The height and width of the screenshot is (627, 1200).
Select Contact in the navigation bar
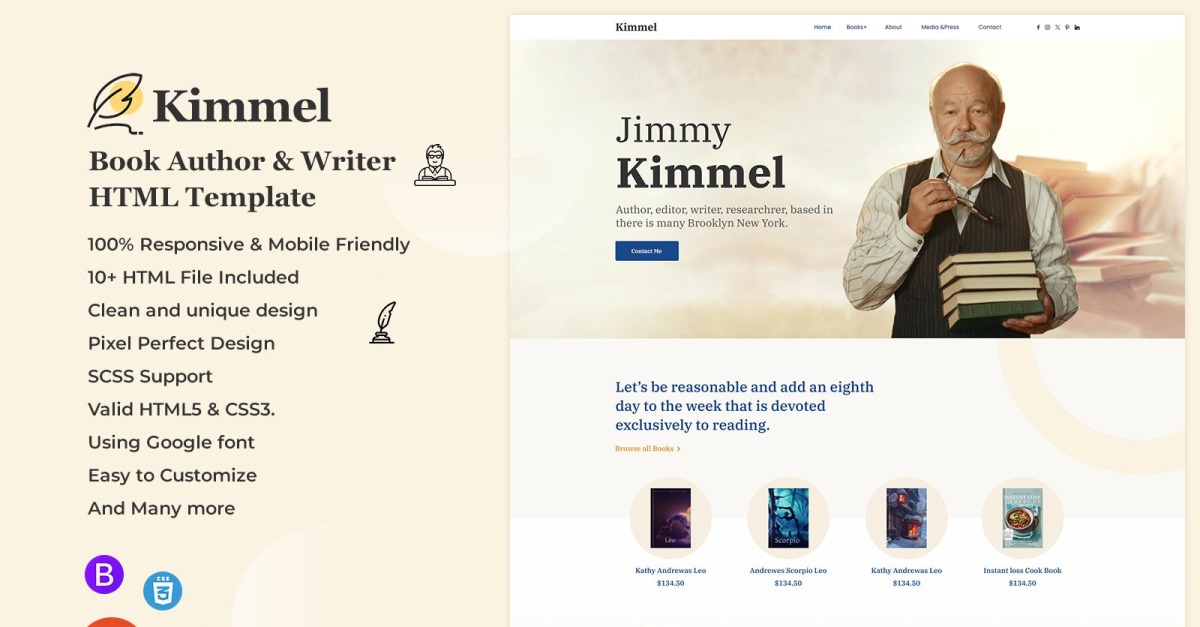pyautogui.click(x=989, y=27)
